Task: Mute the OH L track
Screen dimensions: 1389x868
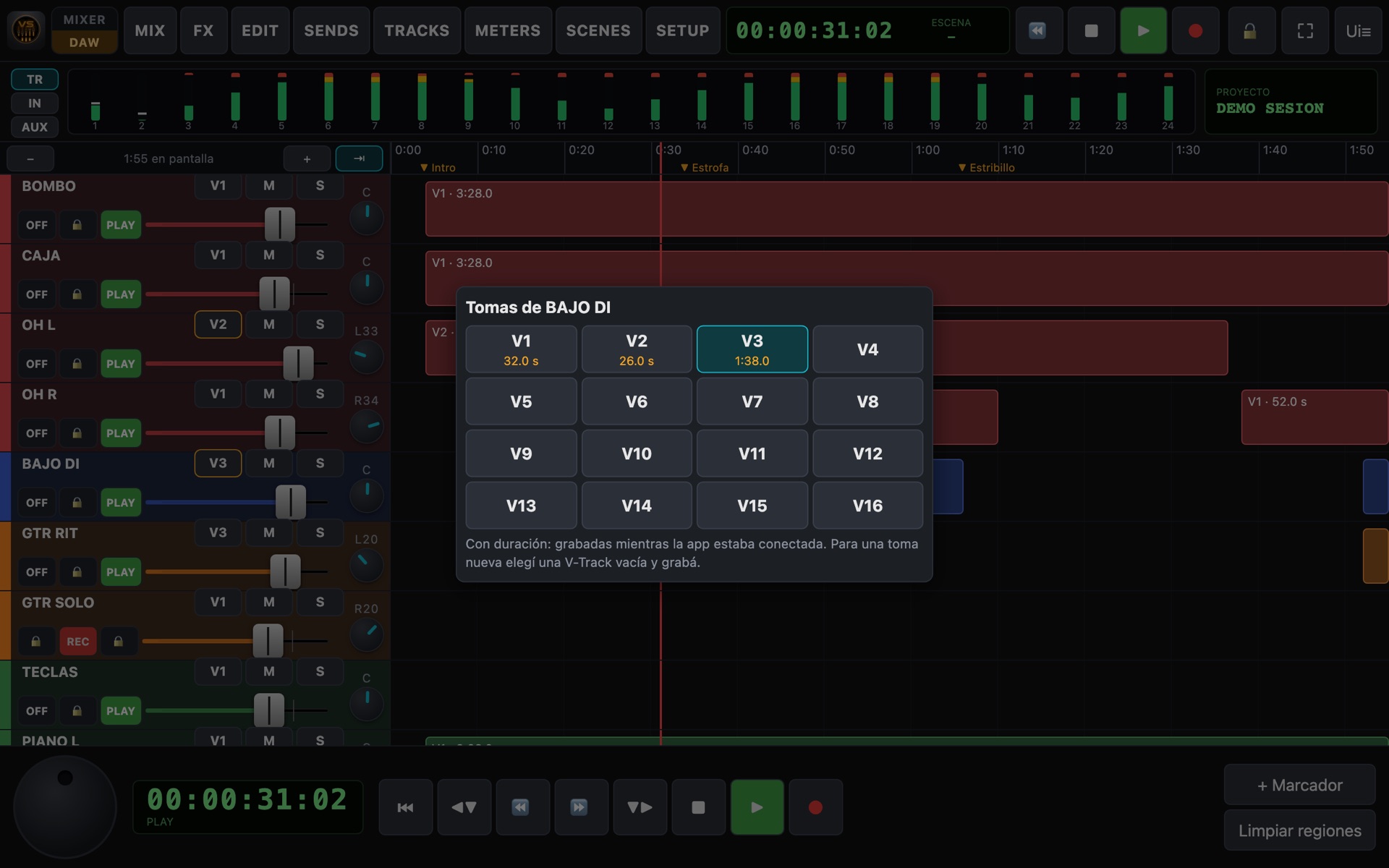Action: pyautogui.click(x=269, y=325)
